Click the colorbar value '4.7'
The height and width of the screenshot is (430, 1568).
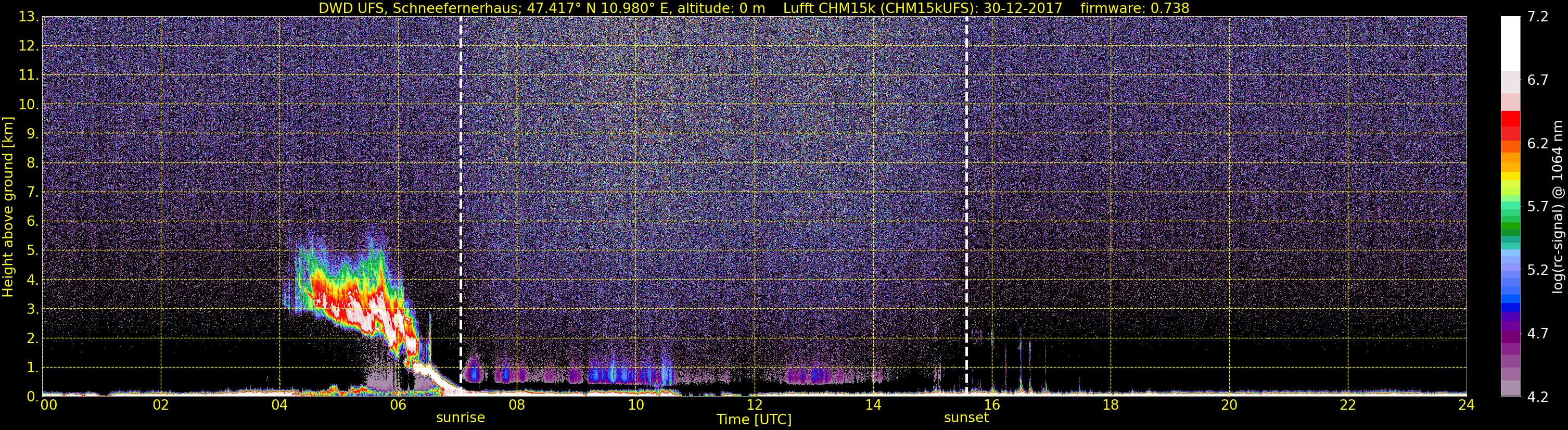(x=1538, y=333)
